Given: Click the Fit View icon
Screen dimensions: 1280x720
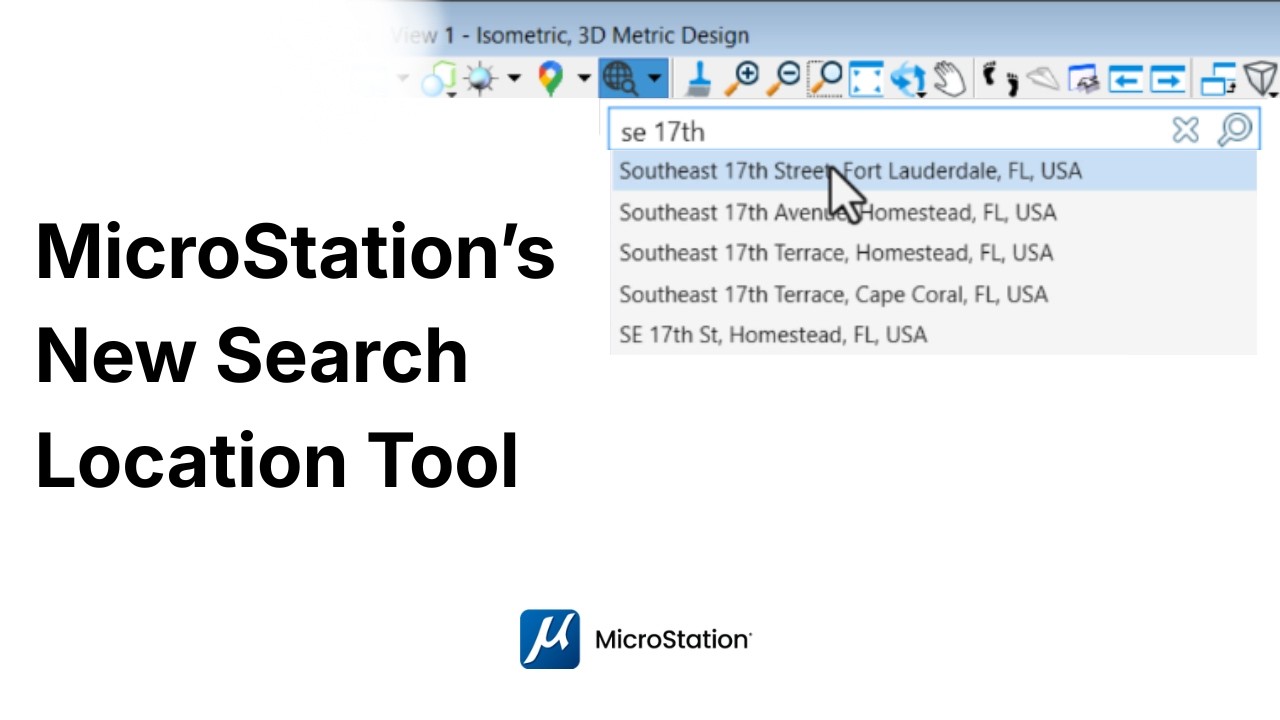Looking at the screenshot, I should [x=866, y=78].
